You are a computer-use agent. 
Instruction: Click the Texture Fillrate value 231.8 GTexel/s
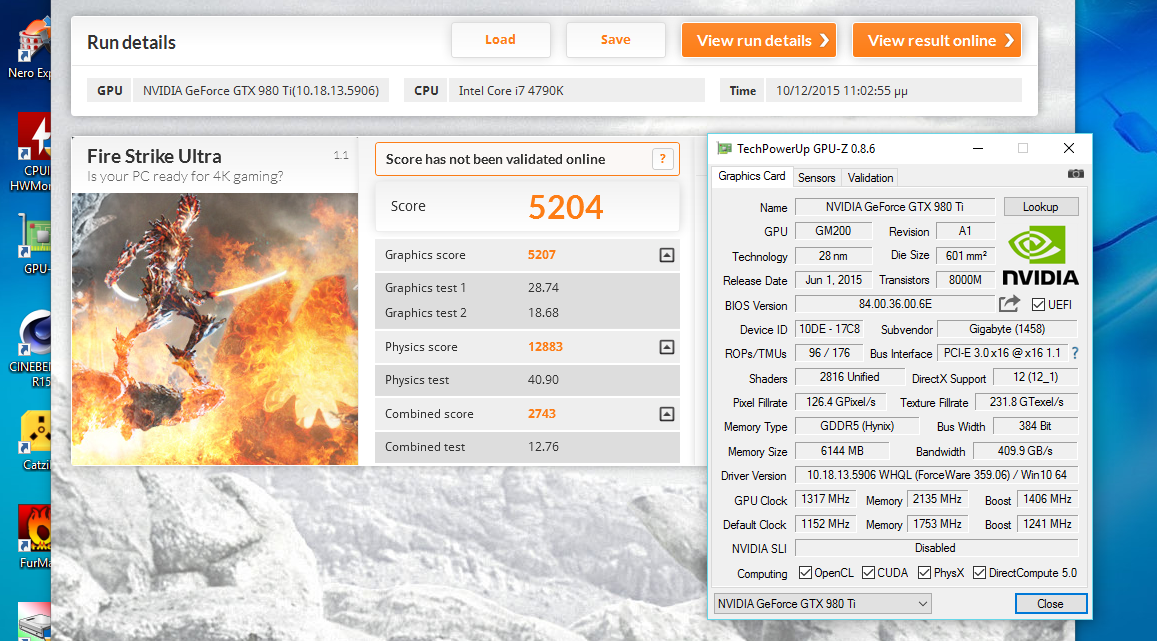tap(1026, 402)
